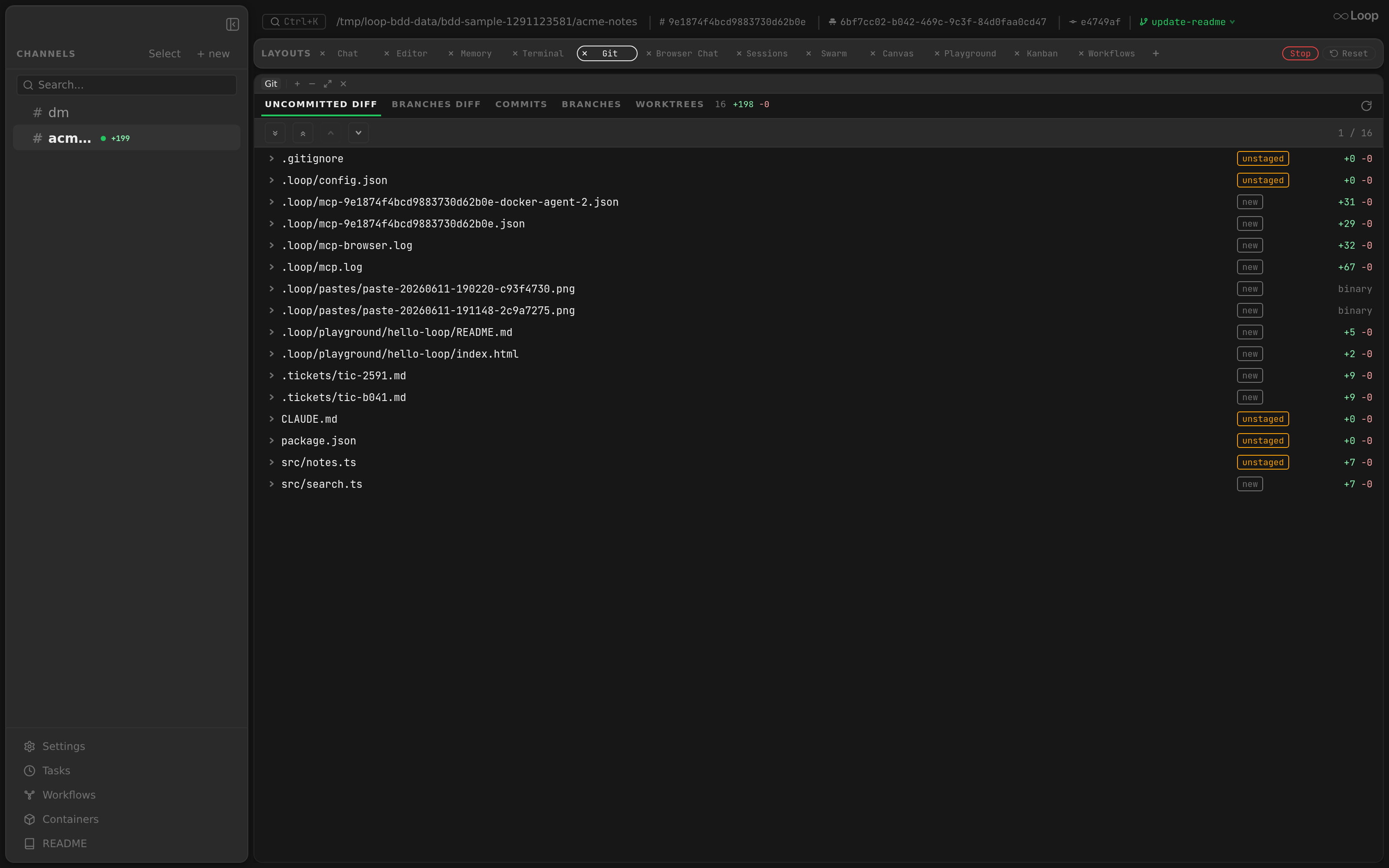Screen dimensions: 1389x868
Task: Click the project path acme-notes
Action: 486,22
